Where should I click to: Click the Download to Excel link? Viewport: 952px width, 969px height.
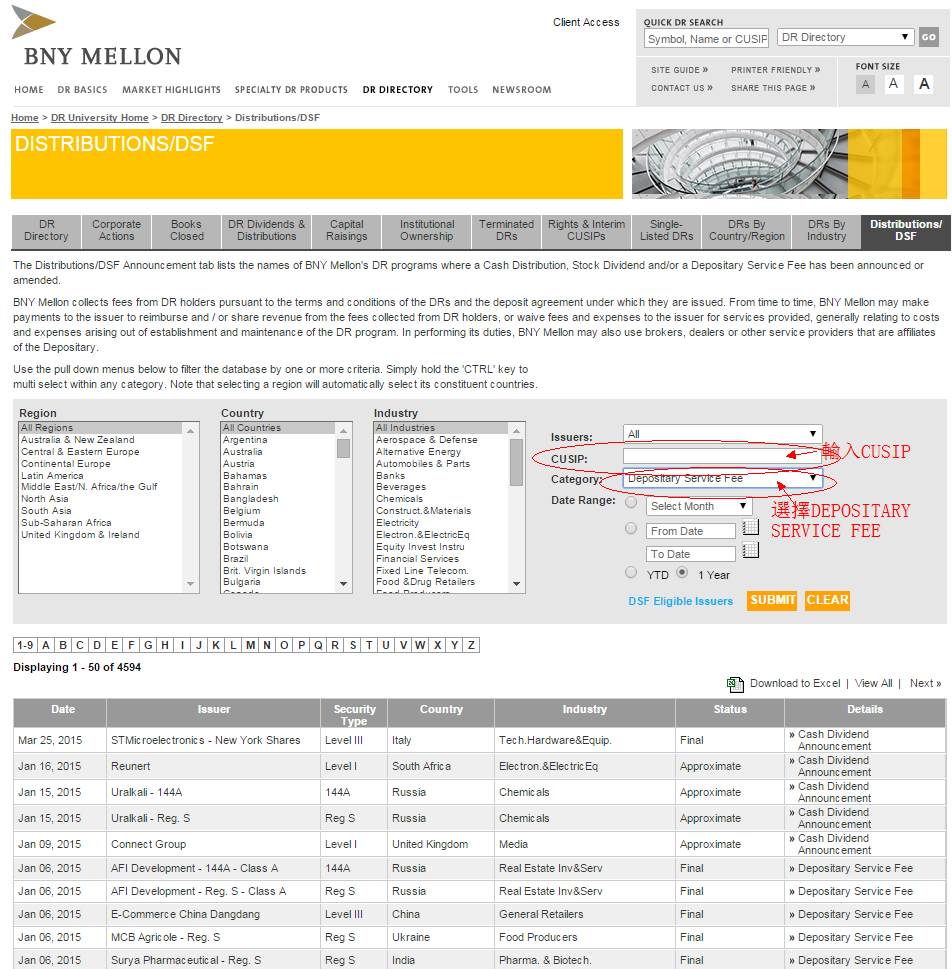[x=795, y=683]
